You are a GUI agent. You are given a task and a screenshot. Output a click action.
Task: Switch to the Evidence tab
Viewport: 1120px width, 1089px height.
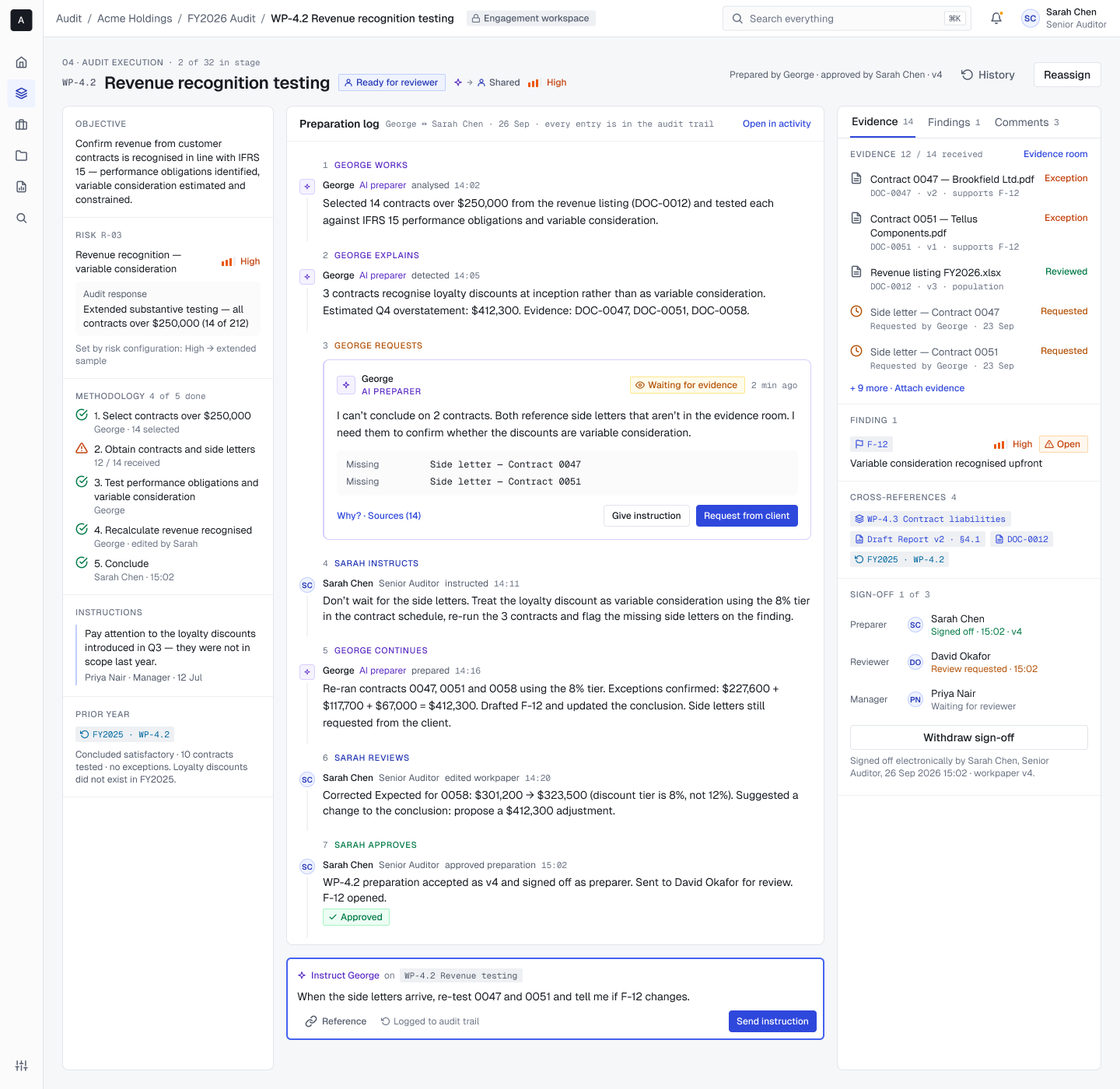click(x=882, y=122)
